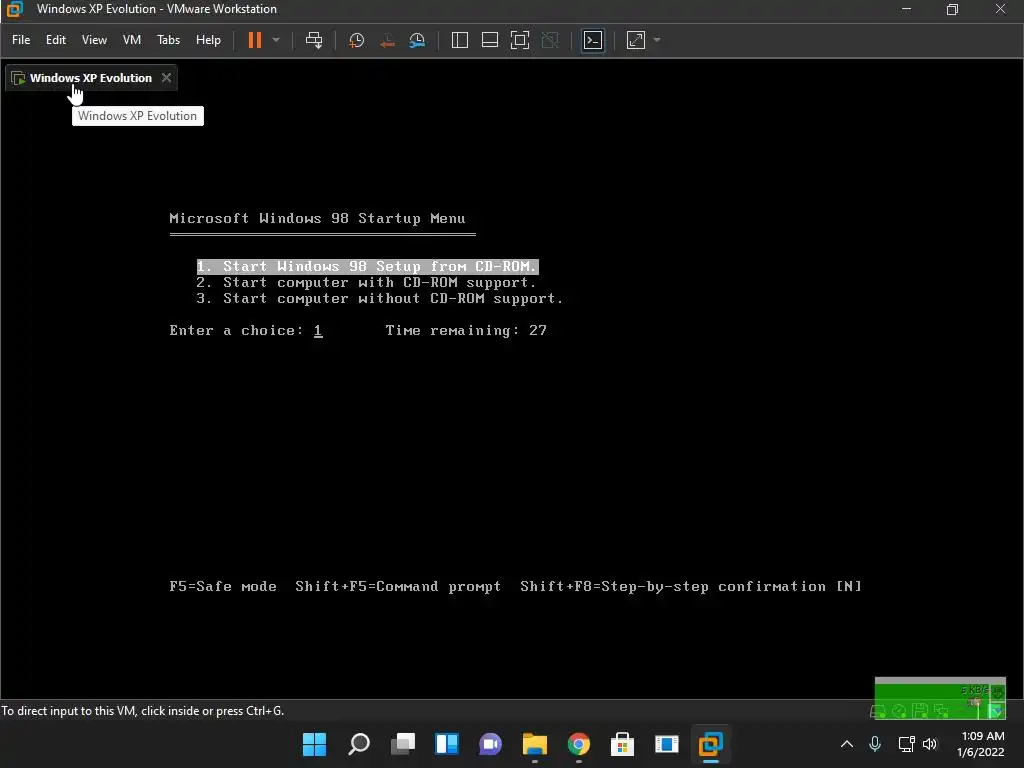Image resolution: width=1024 pixels, height=768 pixels.
Task: Revert the VM to its previous snapshot
Action: tap(387, 40)
